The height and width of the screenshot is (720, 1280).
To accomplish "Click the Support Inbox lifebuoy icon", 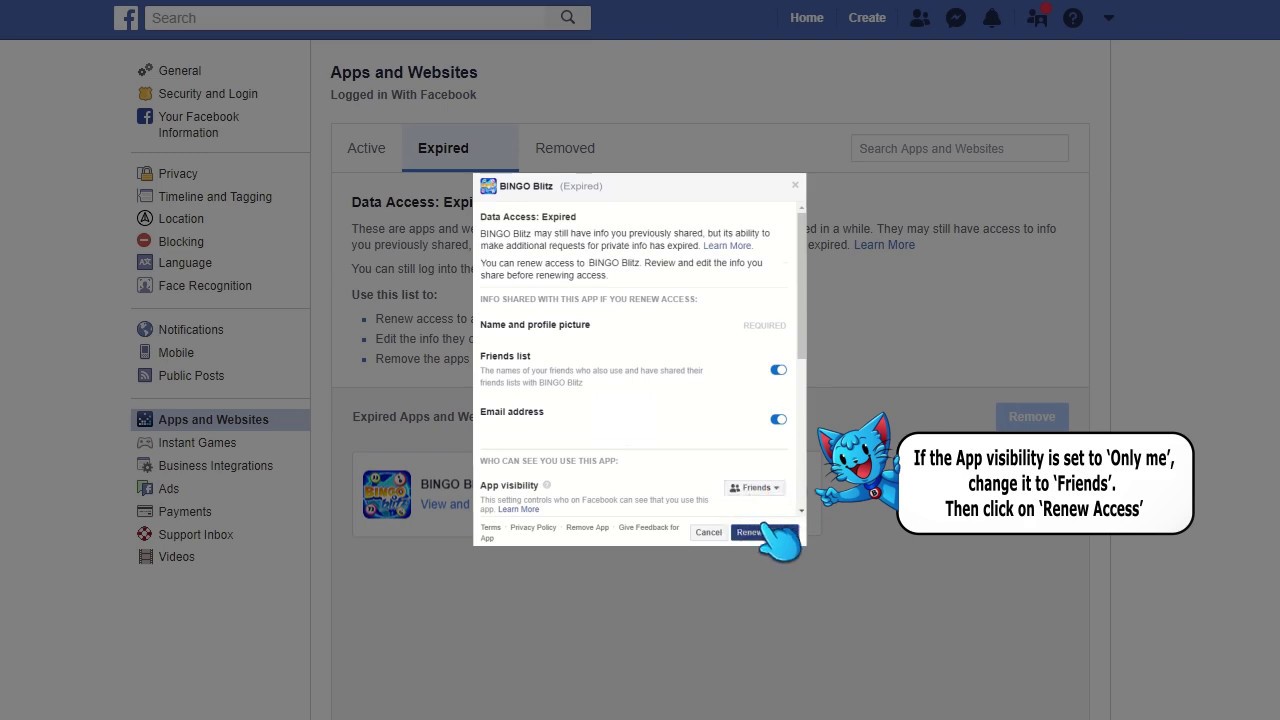I will click(145, 534).
